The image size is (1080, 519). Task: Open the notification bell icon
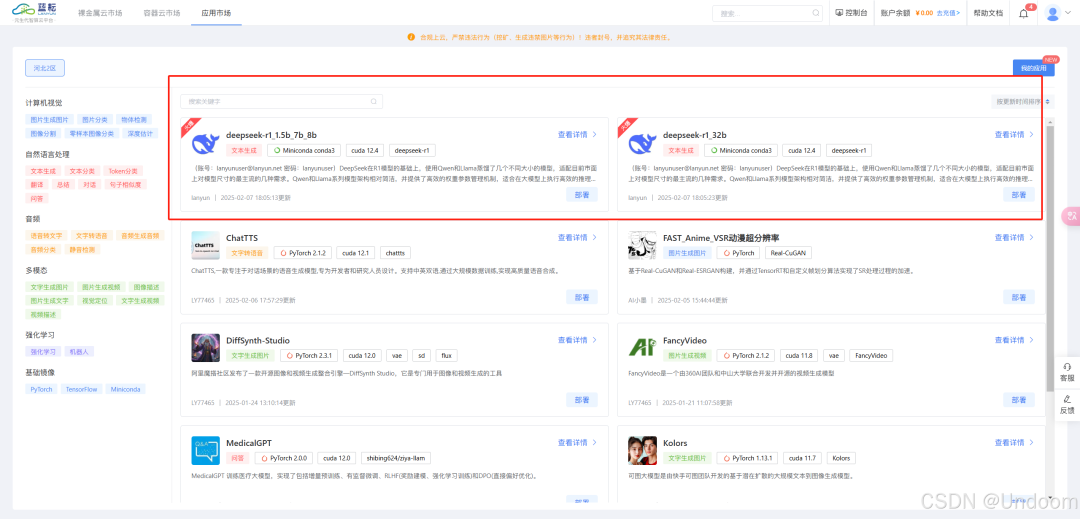(x=1024, y=13)
